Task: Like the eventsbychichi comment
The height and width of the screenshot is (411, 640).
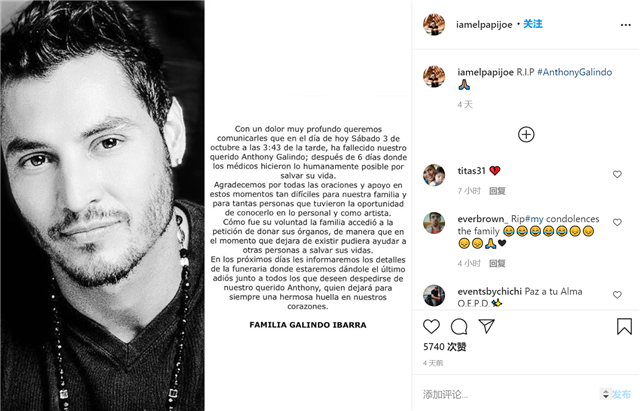Action: click(617, 294)
